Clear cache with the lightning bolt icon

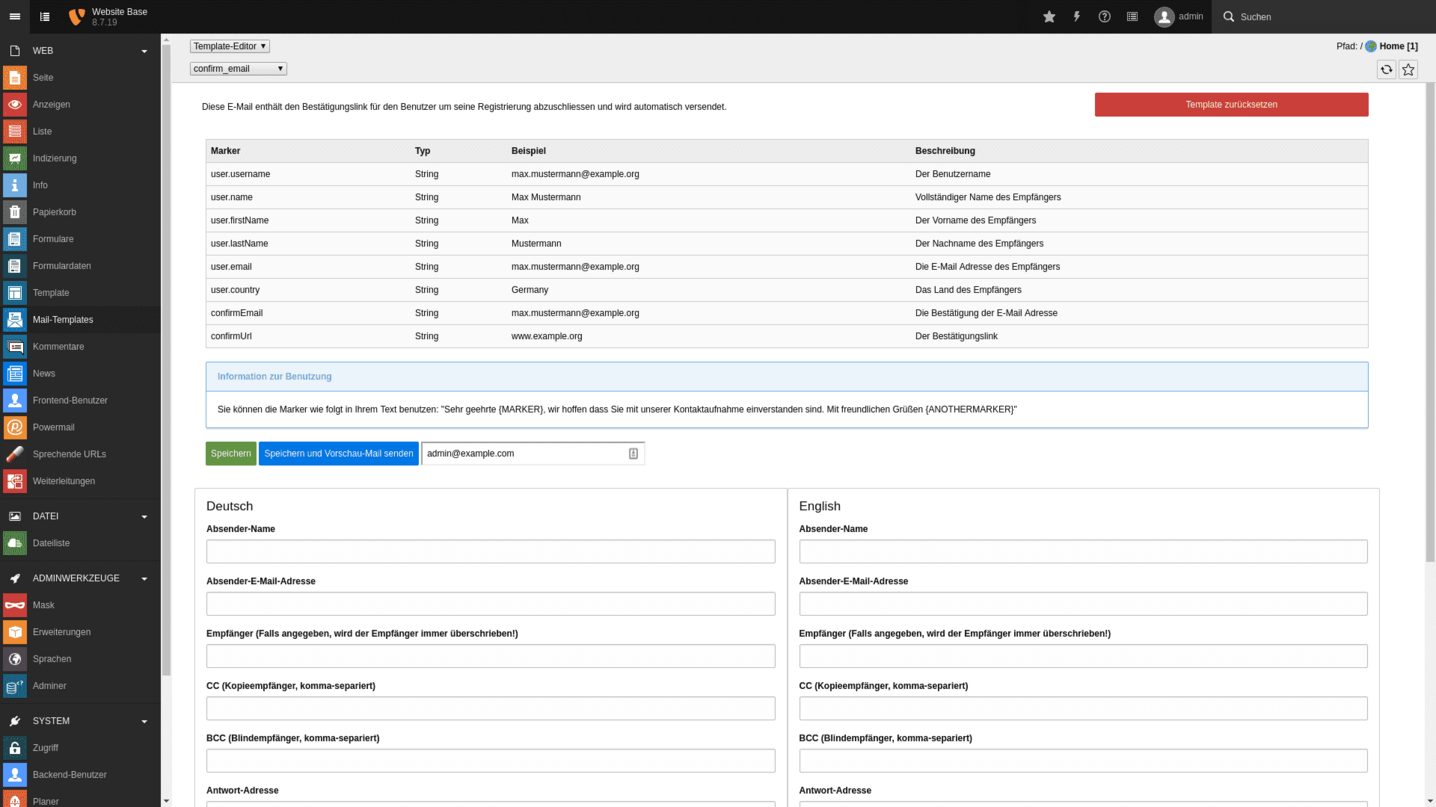pos(1076,16)
